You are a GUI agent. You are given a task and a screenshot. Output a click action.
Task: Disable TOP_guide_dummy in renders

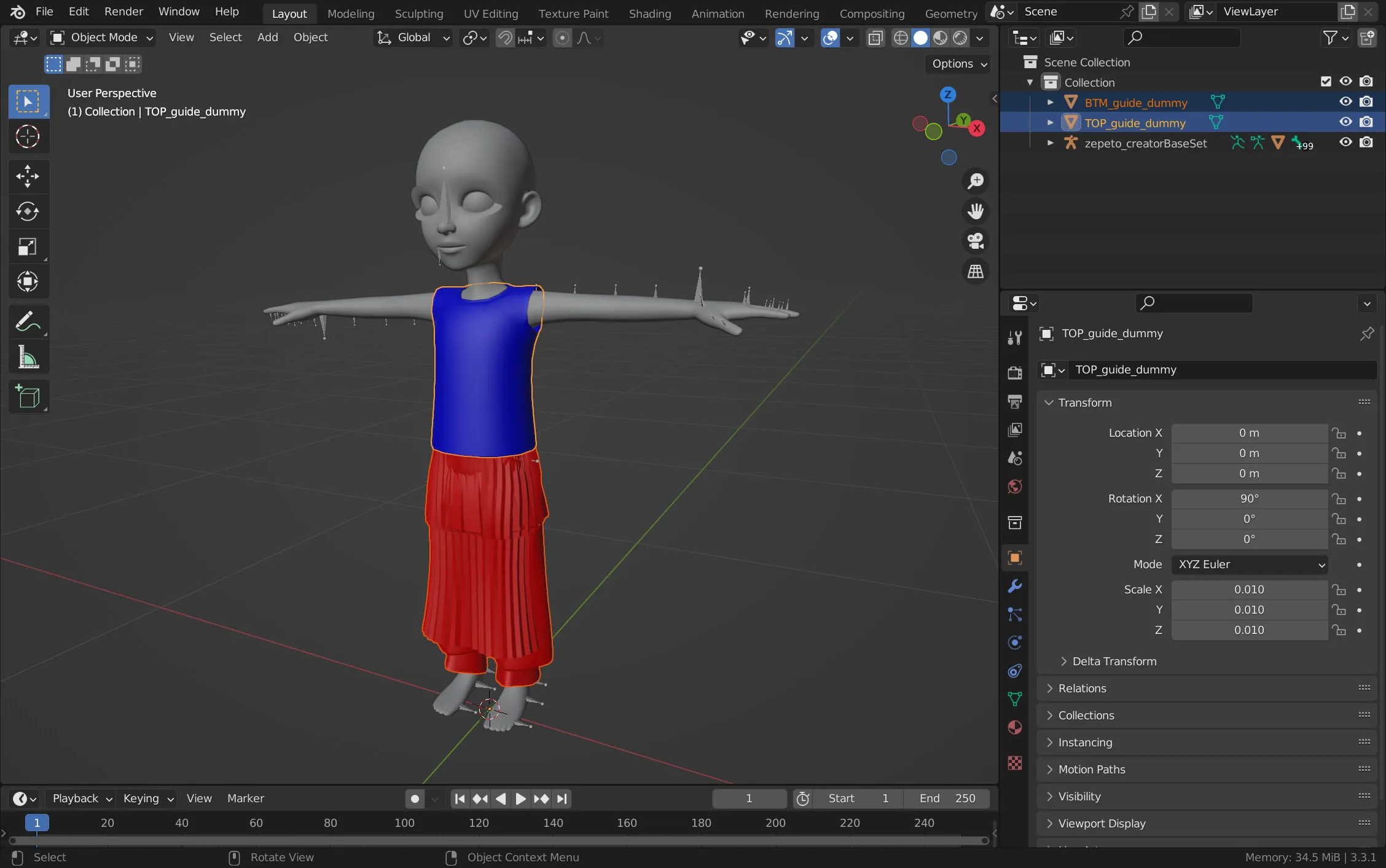coord(1366,122)
